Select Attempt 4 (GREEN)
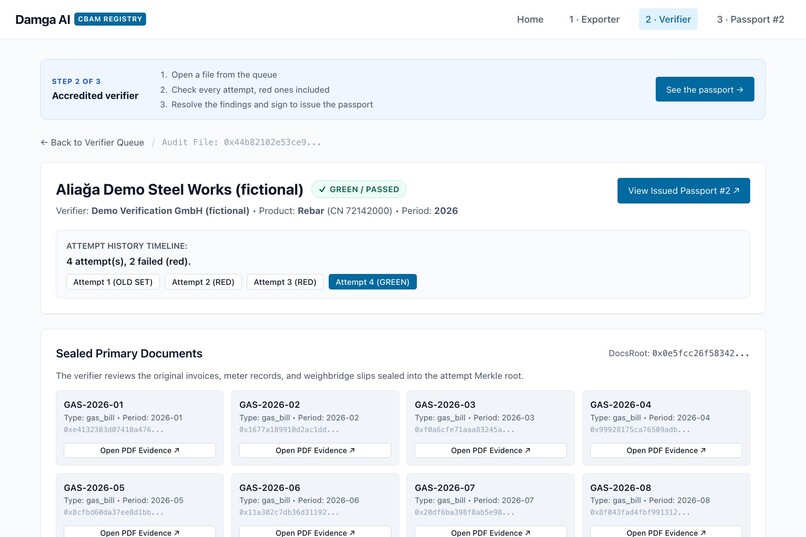The width and height of the screenshot is (806, 537). (x=373, y=282)
